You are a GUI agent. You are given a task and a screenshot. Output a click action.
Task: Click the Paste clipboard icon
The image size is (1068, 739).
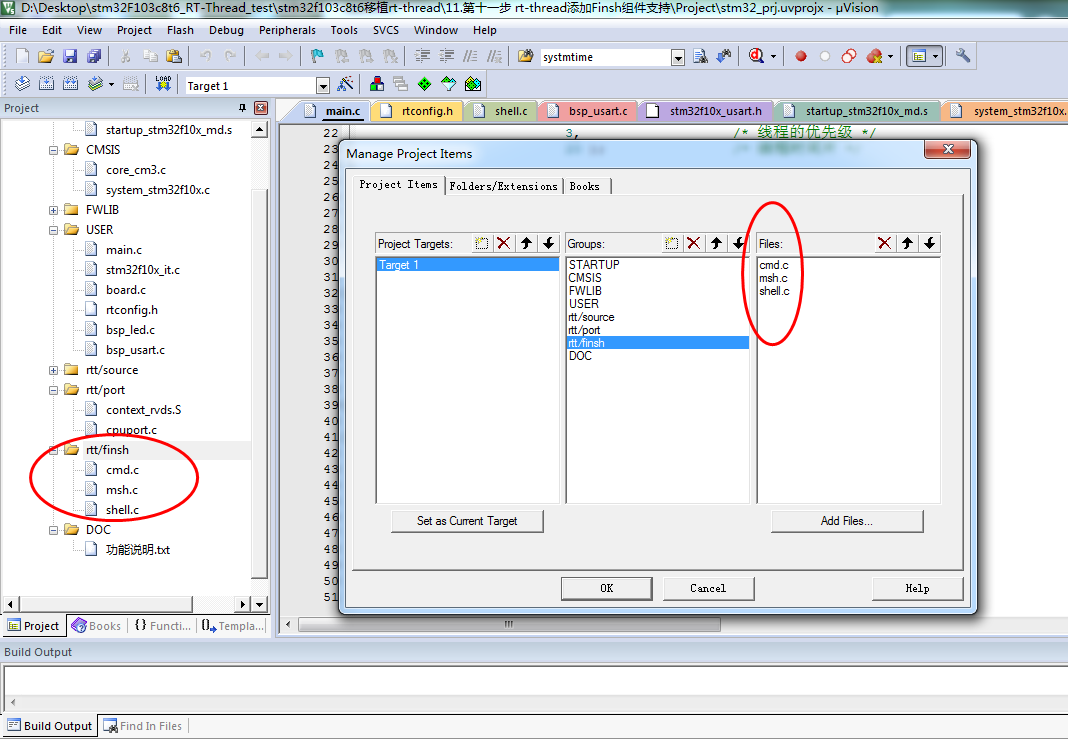point(174,56)
